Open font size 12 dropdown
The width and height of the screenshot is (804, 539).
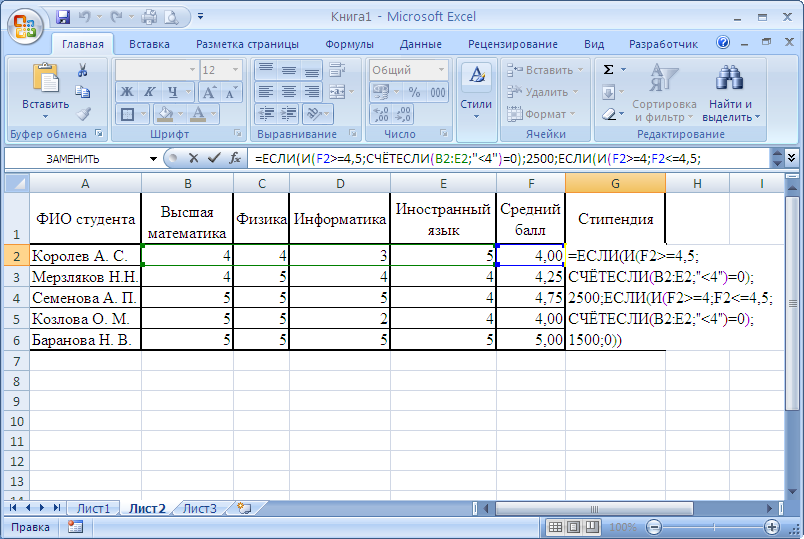235,70
